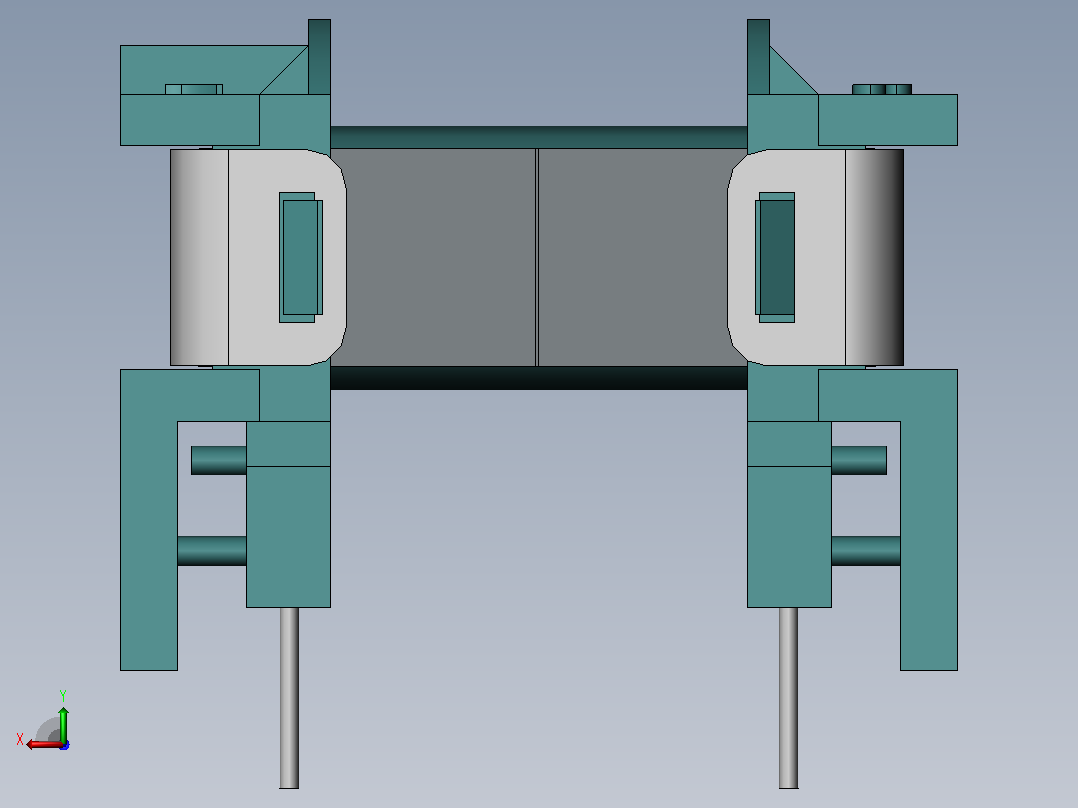This screenshot has height=808, width=1078.
Task: Select the right tall teal slide block
Action: [789, 536]
